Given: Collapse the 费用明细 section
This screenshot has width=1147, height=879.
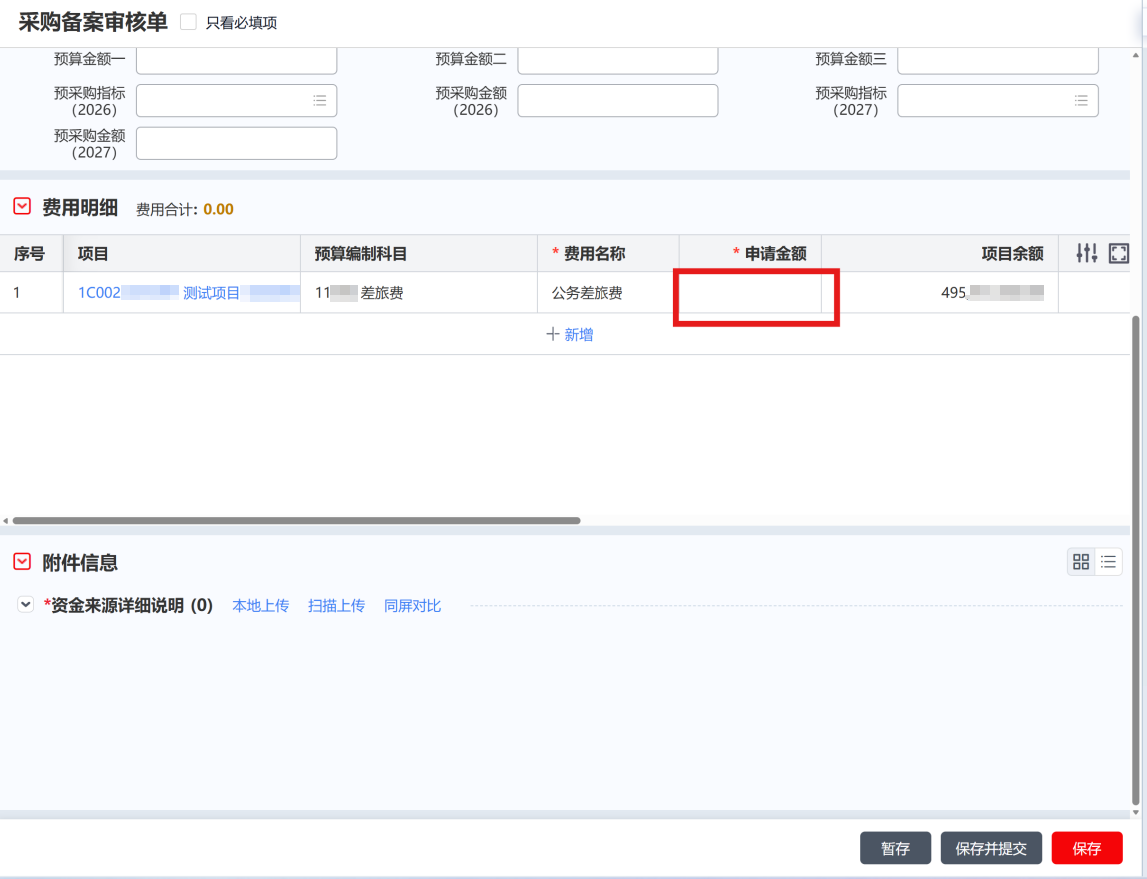Looking at the screenshot, I should point(22,207).
